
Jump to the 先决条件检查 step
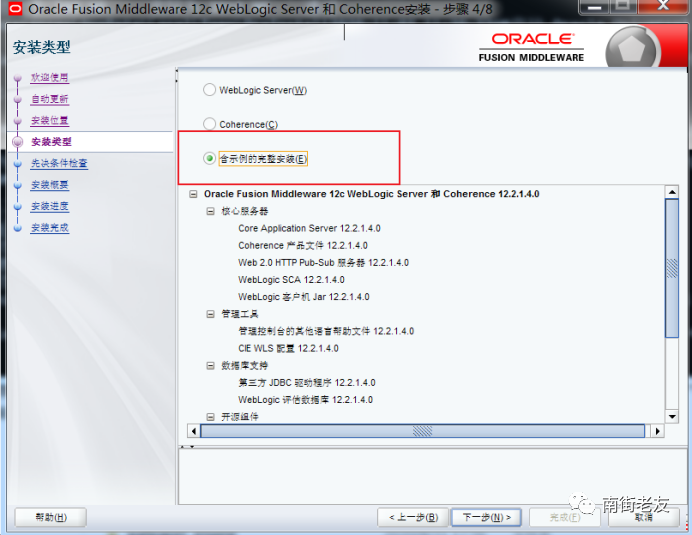59,163
